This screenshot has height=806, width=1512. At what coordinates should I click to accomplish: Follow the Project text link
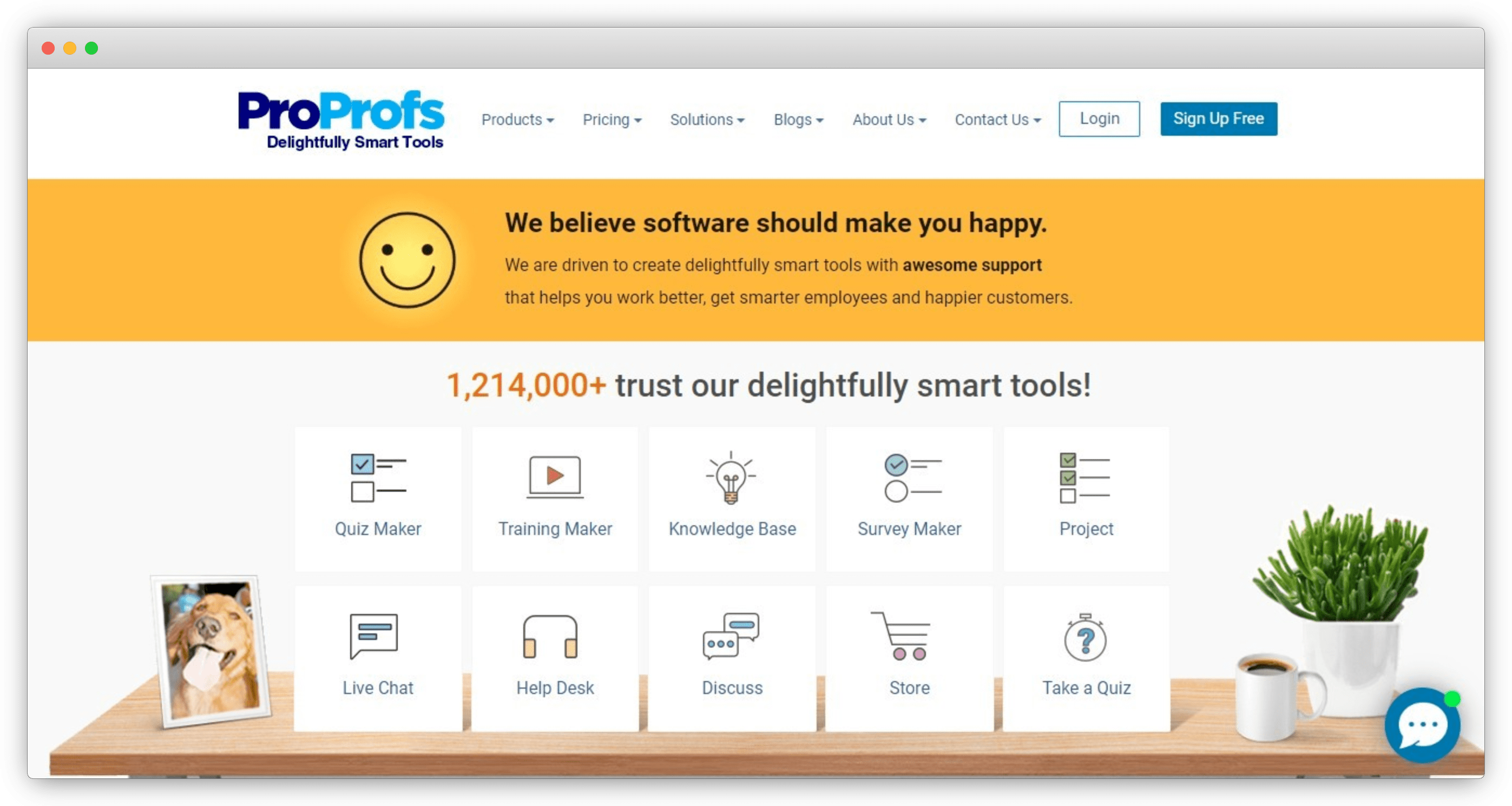[1086, 528]
